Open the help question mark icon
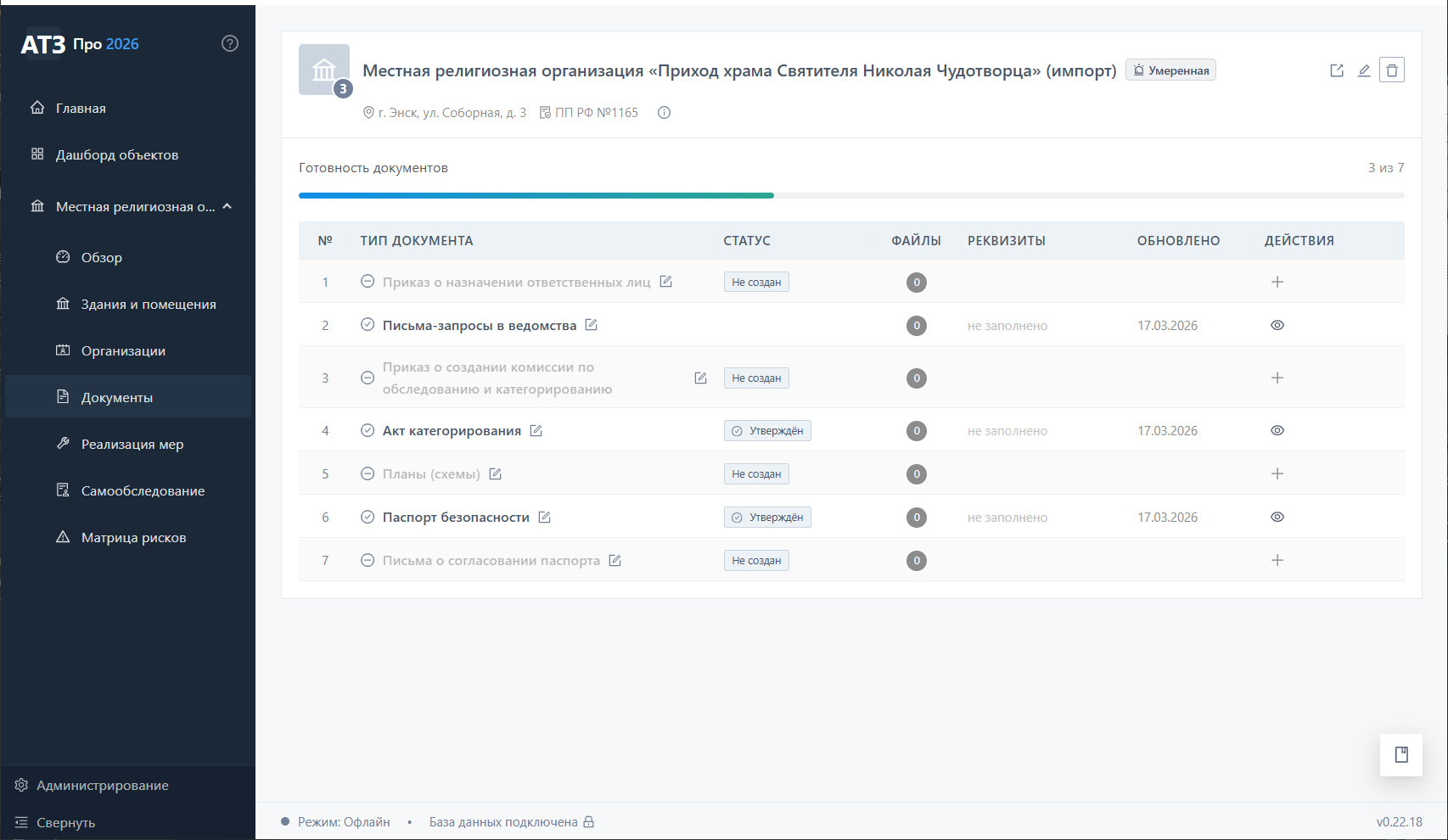This screenshot has width=1448, height=840. (230, 43)
